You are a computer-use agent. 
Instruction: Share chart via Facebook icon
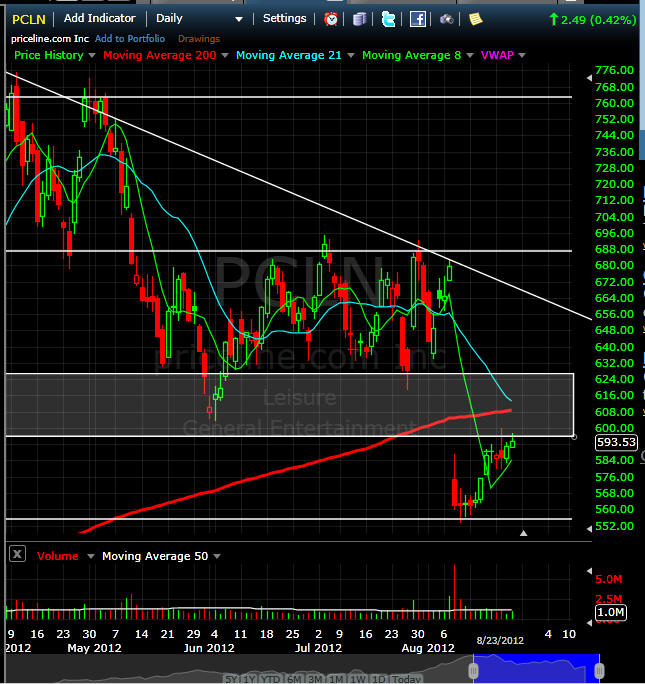(x=417, y=19)
